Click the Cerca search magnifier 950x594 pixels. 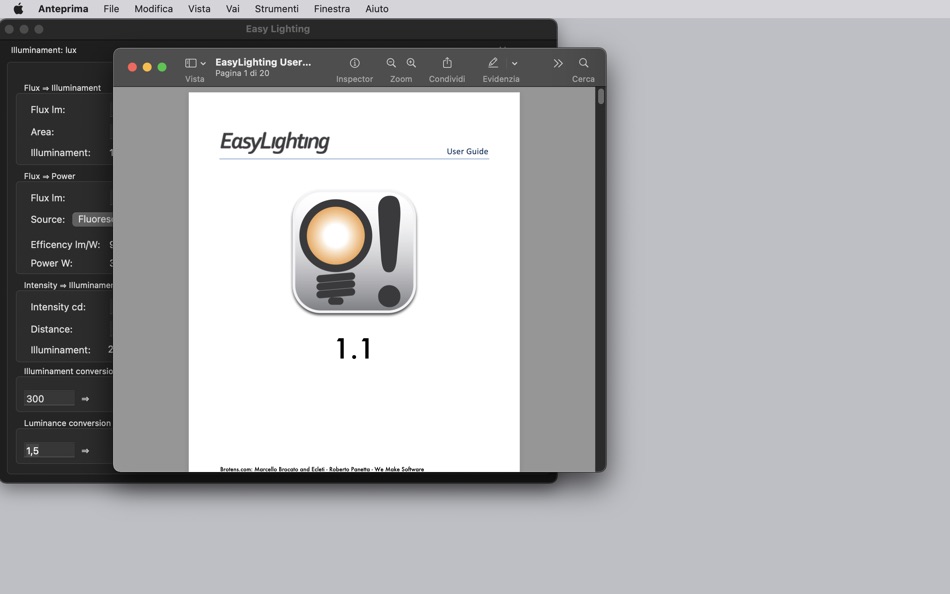[583, 63]
